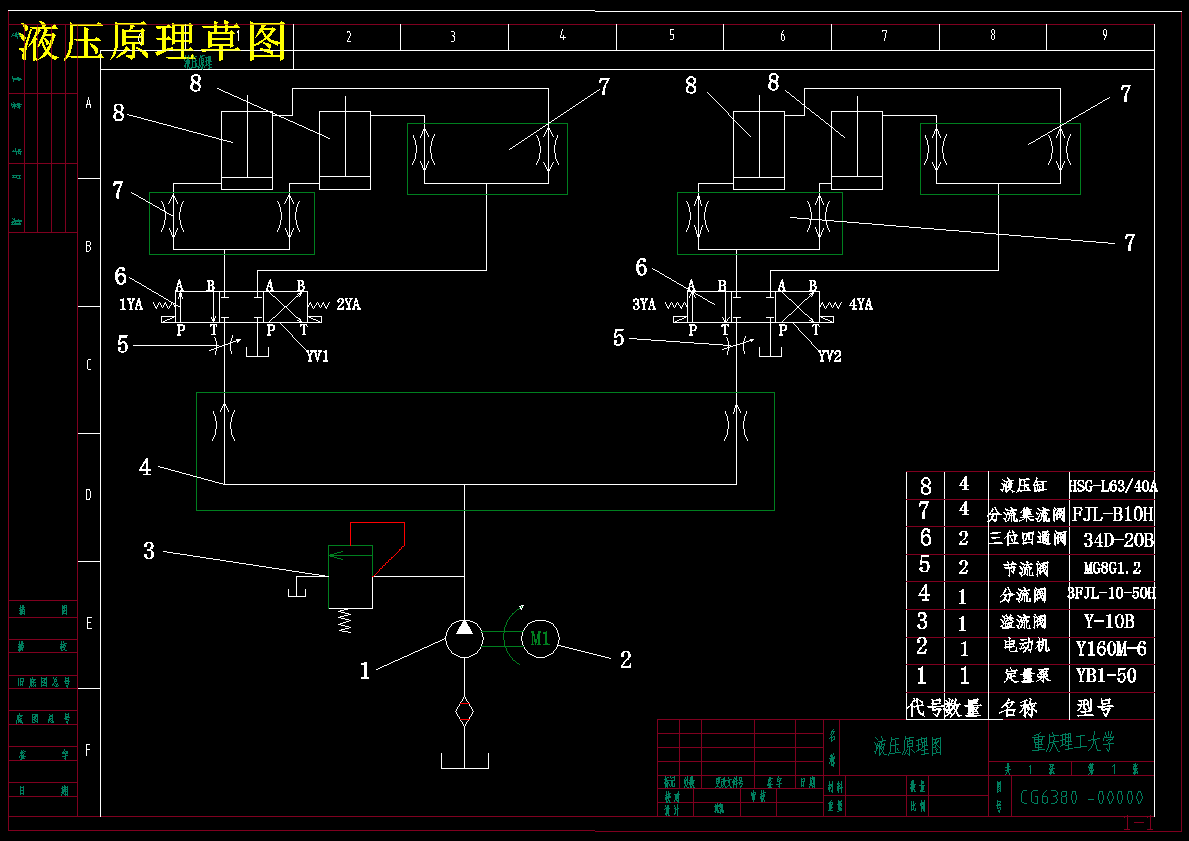Image resolution: width=1189 pixels, height=841 pixels.
Task: Click the 型号 header of the parts table
Action: (x=1095, y=708)
